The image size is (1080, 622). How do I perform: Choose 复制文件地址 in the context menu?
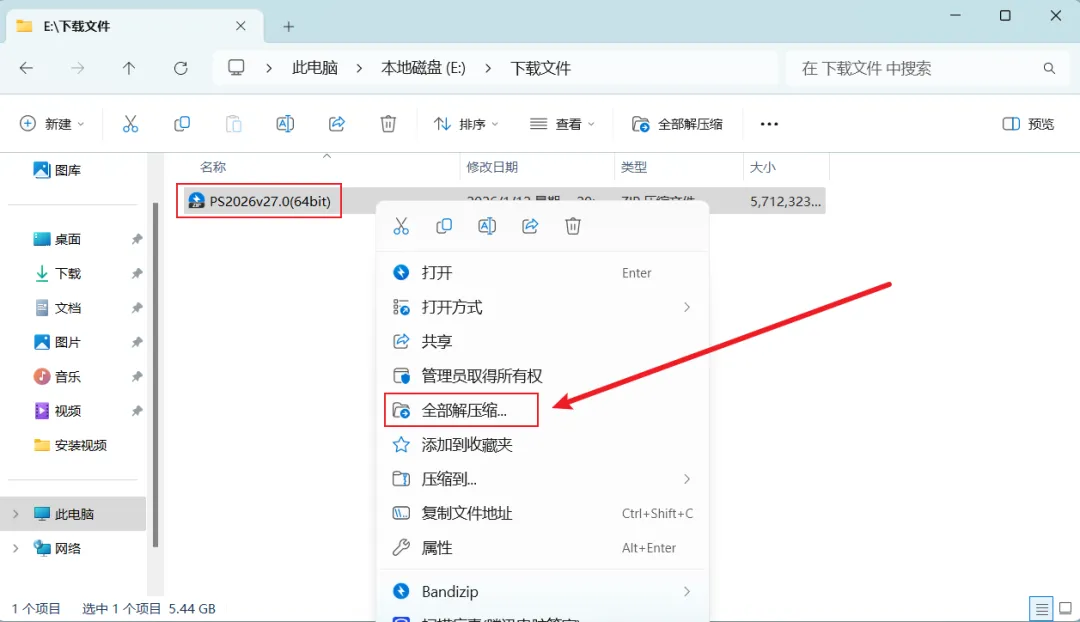(543, 513)
